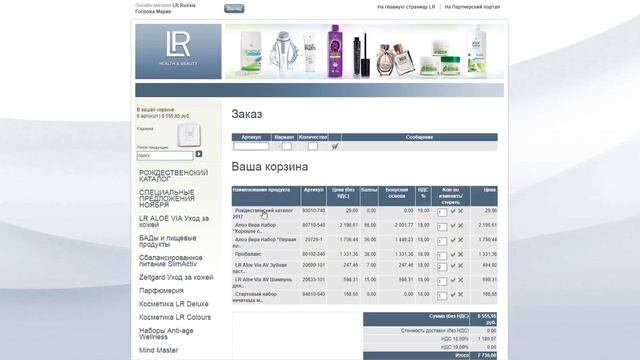Open Косметика LR Colours category

coord(175,318)
